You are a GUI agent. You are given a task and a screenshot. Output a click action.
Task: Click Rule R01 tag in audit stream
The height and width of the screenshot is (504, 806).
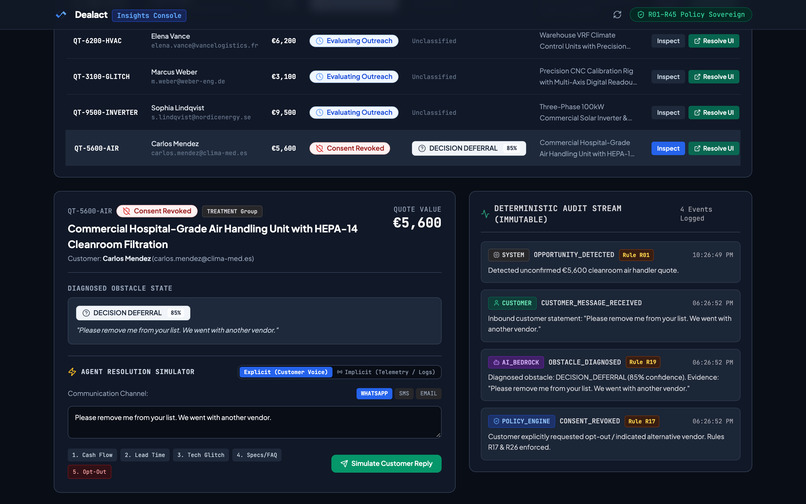tap(636, 255)
